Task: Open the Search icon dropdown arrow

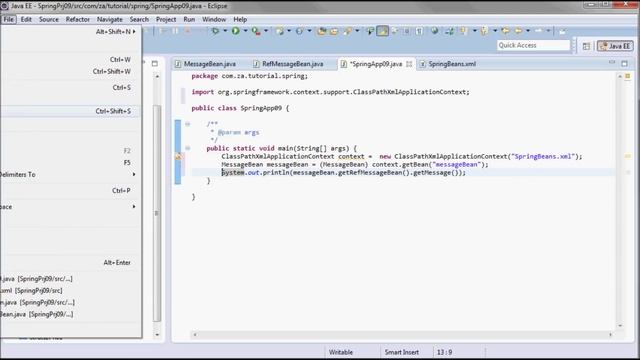Action: 357,31
